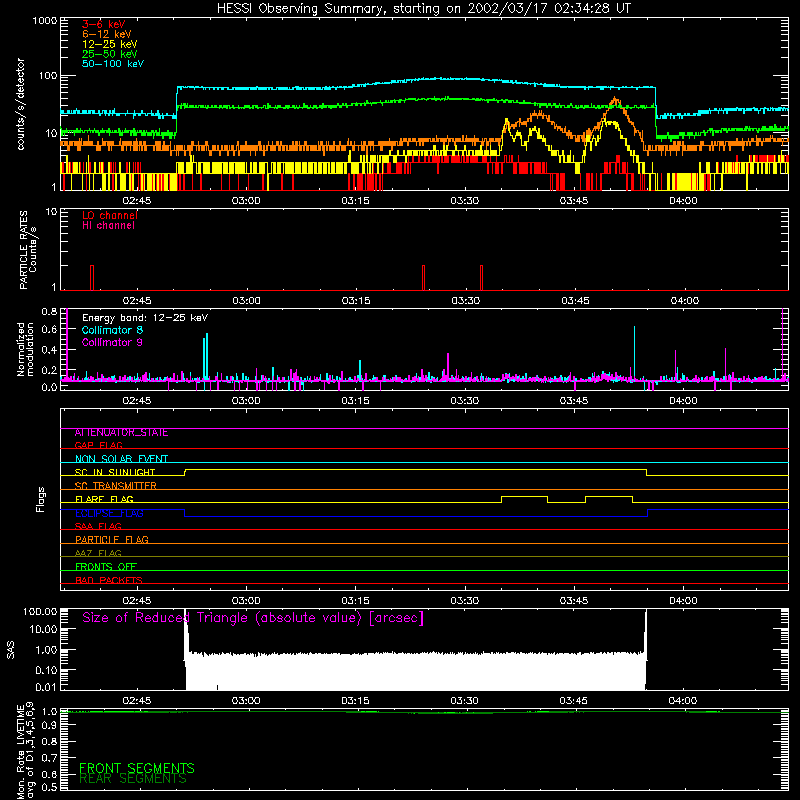Screen dimensions: 800x800
Task: Select the FLARE_FLAG label
Action: [104, 499]
